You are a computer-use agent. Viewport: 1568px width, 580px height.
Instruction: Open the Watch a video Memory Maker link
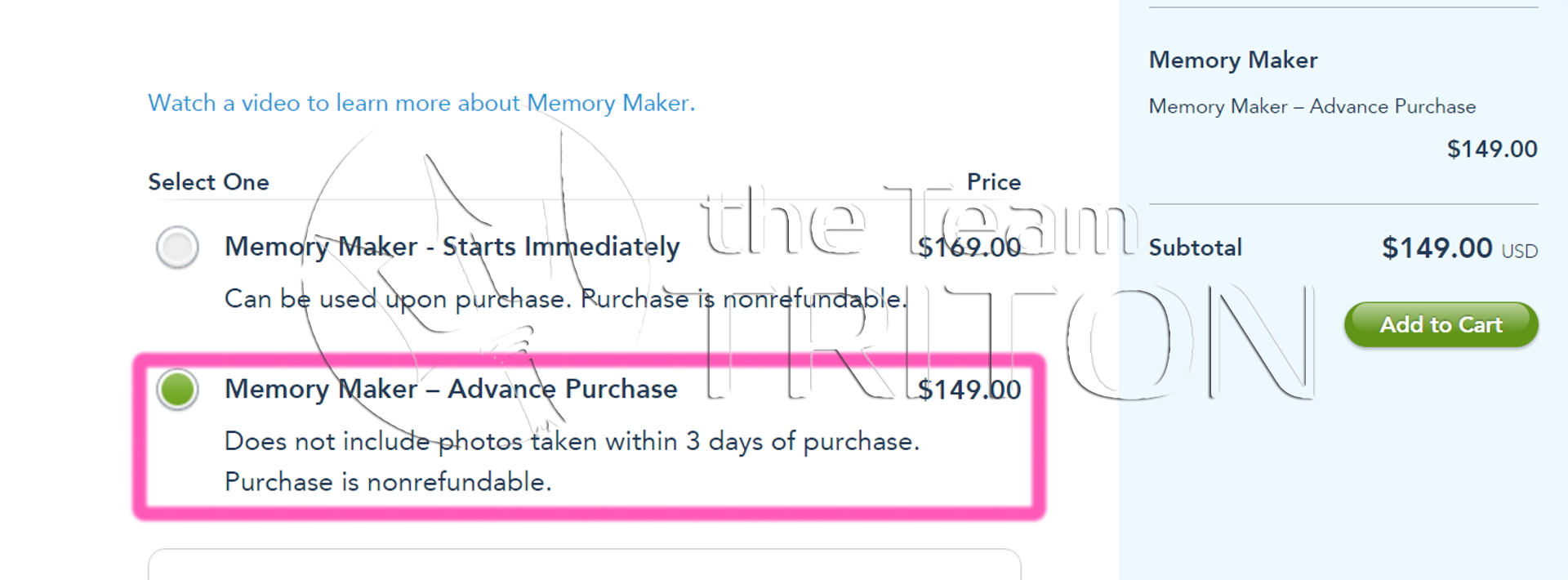[x=421, y=103]
